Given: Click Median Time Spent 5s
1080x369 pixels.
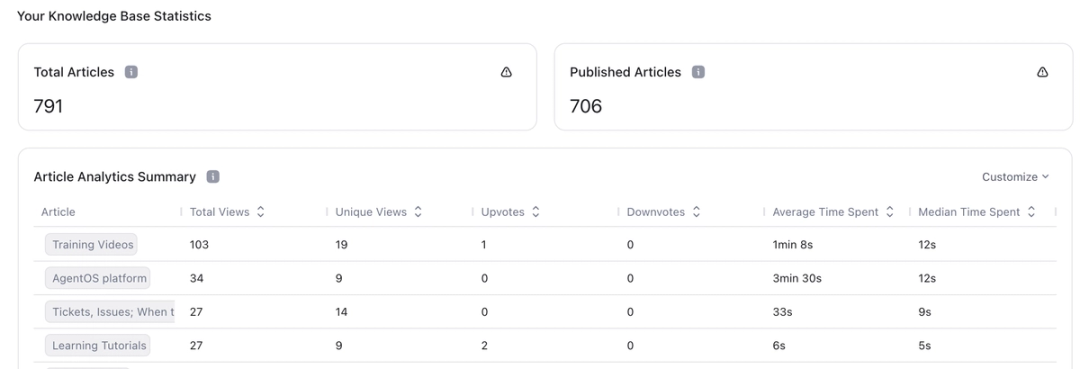Looking at the screenshot, I should (x=924, y=346).
